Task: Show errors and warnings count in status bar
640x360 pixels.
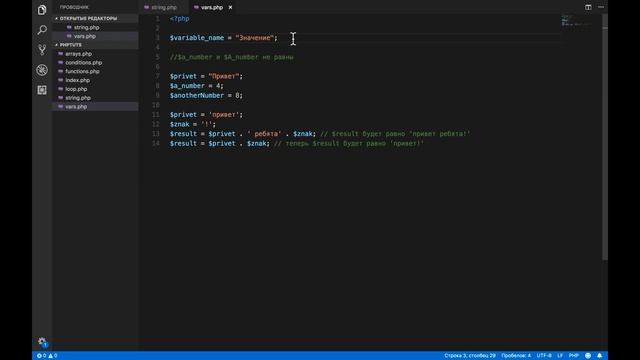Action: (47, 356)
